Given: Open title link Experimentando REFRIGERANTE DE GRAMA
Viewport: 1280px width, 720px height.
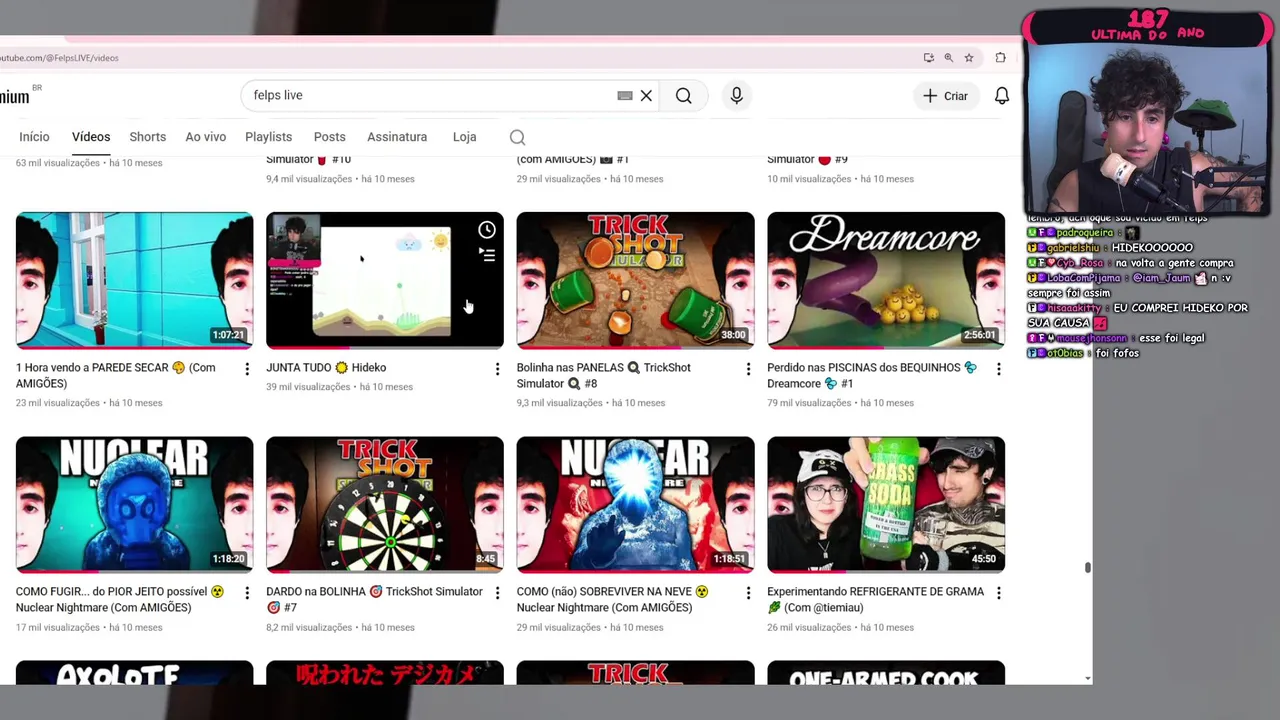Looking at the screenshot, I should [875, 599].
